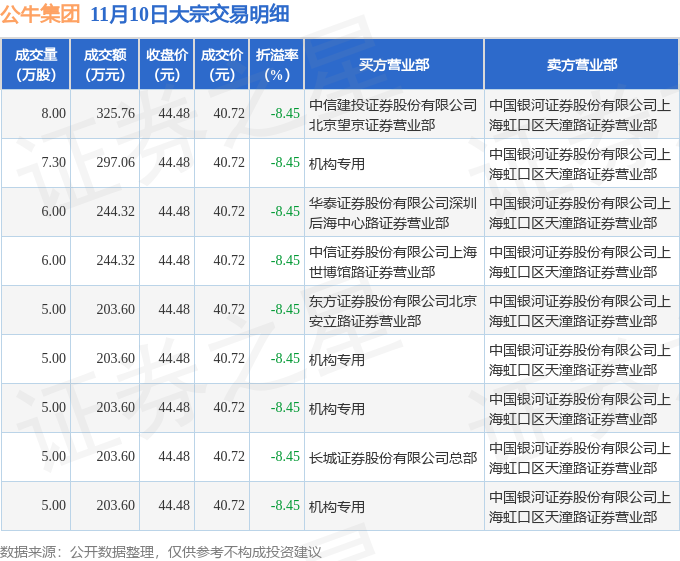Image resolution: width=680 pixels, height=561 pixels.
Task: Click 机构专用 in the 7.30 volume row
Action: point(337,163)
